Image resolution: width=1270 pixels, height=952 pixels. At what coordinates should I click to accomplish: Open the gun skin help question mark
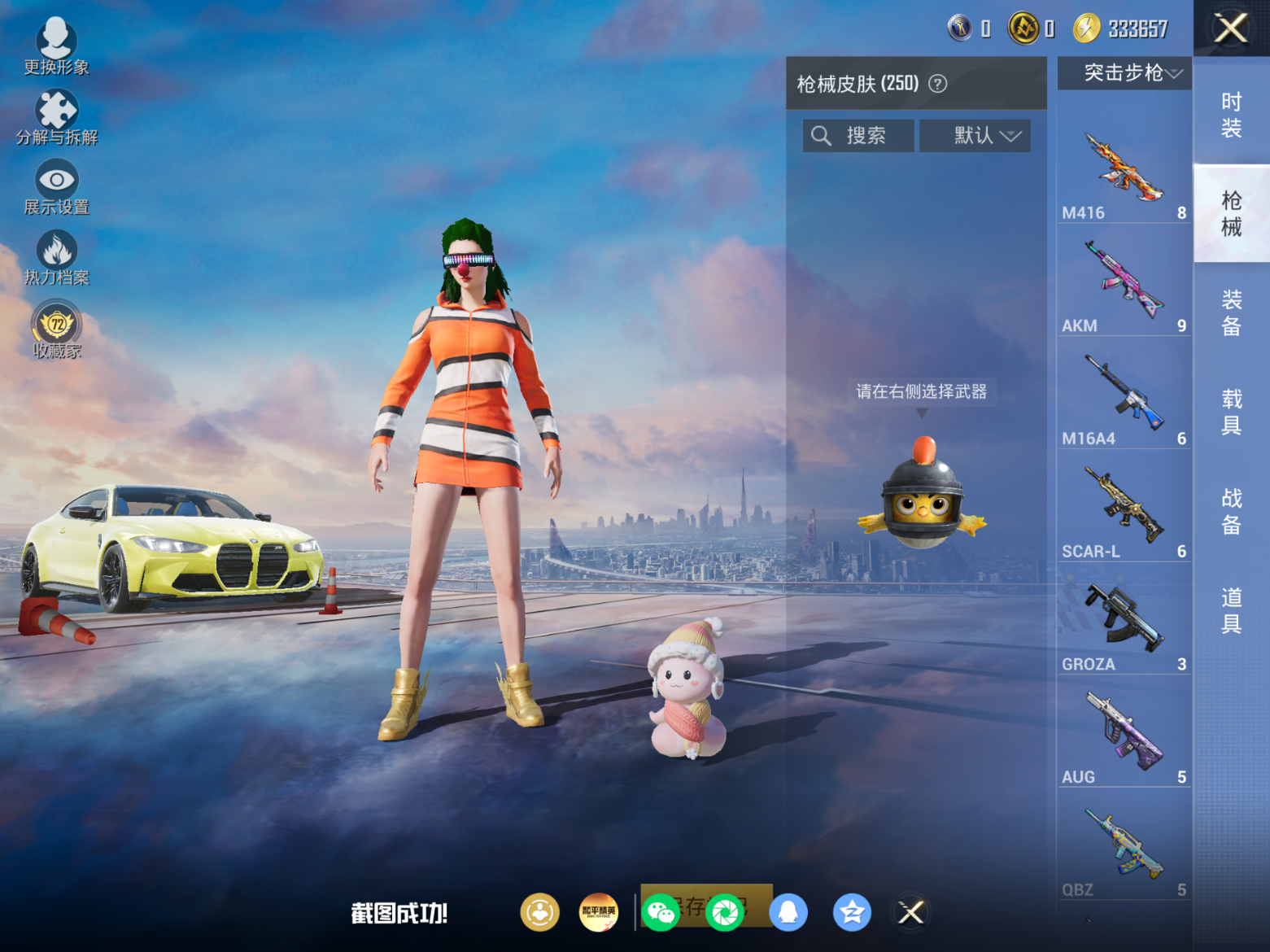click(x=937, y=84)
